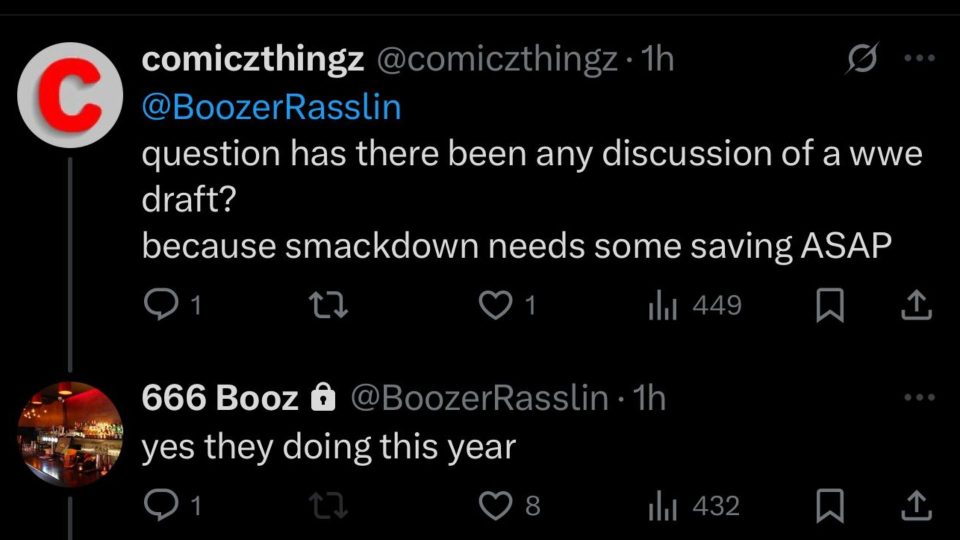Viewport: 960px width, 540px height.
Task: Share the 666 Booz reply
Action: click(x=916, y=506)
